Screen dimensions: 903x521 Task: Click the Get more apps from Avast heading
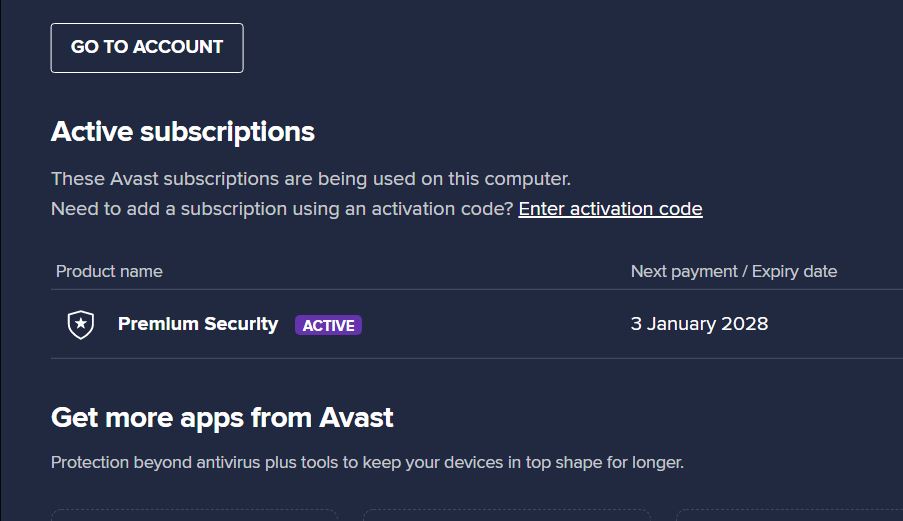[x=222, y=417]
